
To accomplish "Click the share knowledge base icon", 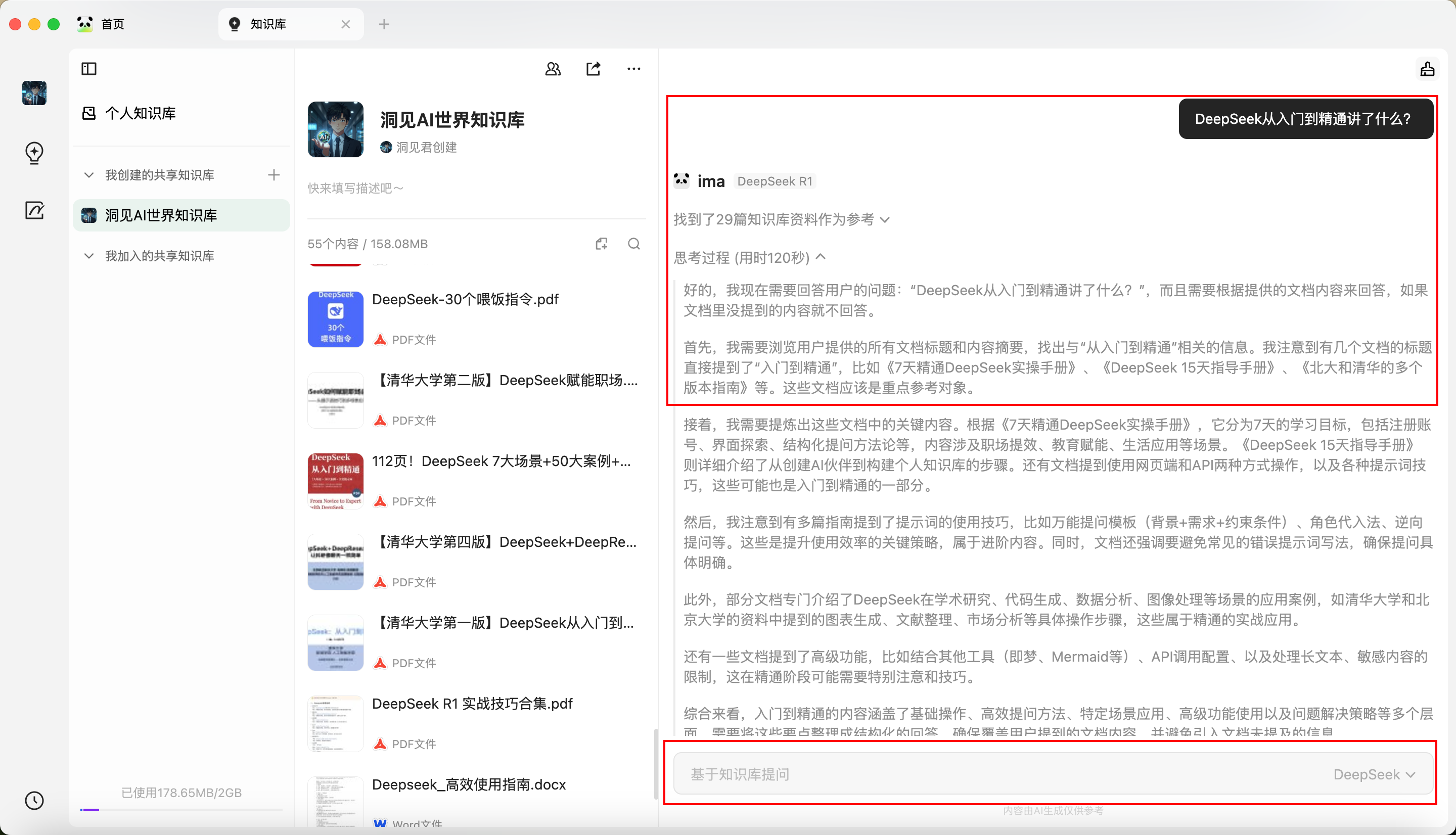I will point(594,69).
